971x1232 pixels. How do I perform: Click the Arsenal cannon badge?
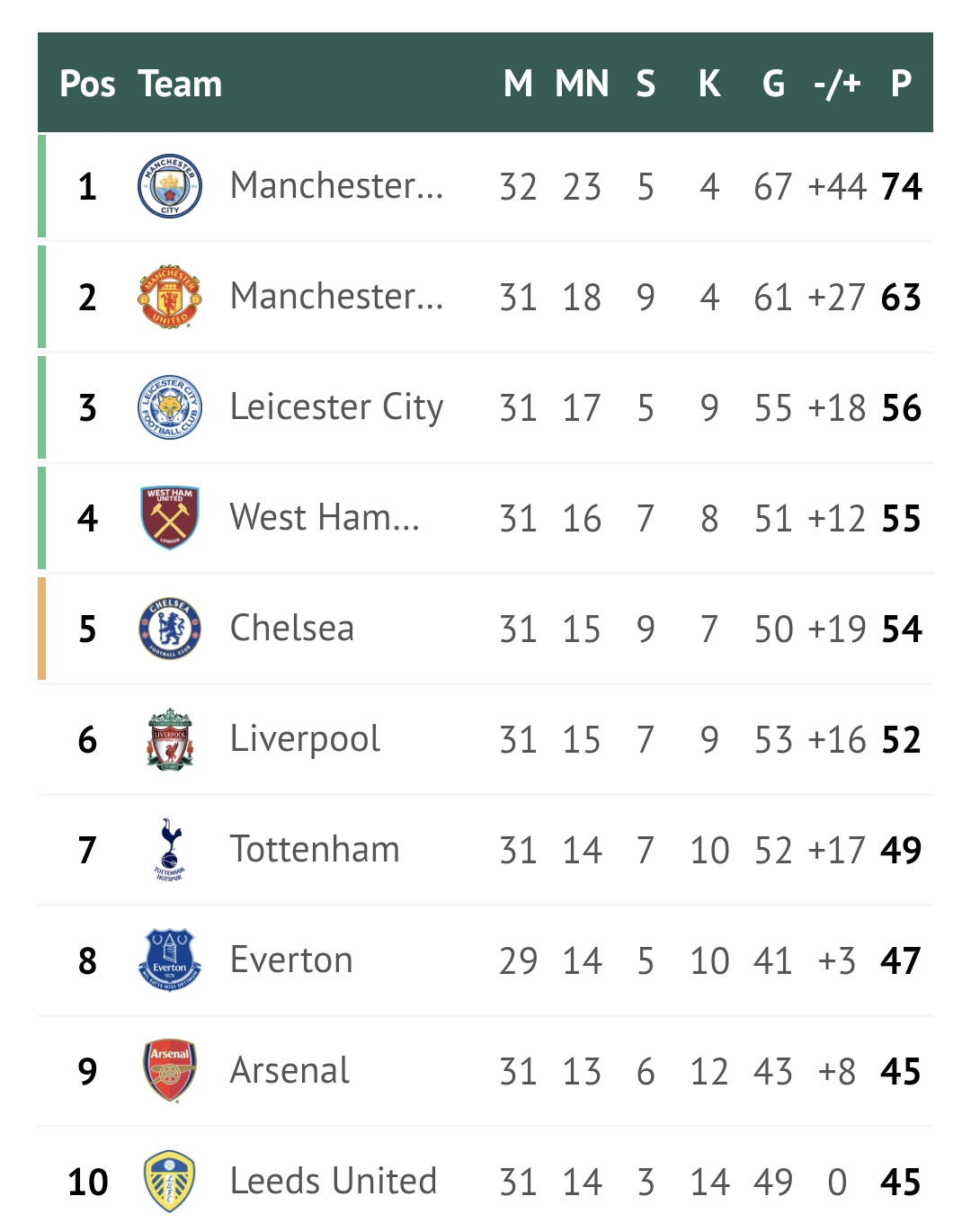(x=170, y=1071)
